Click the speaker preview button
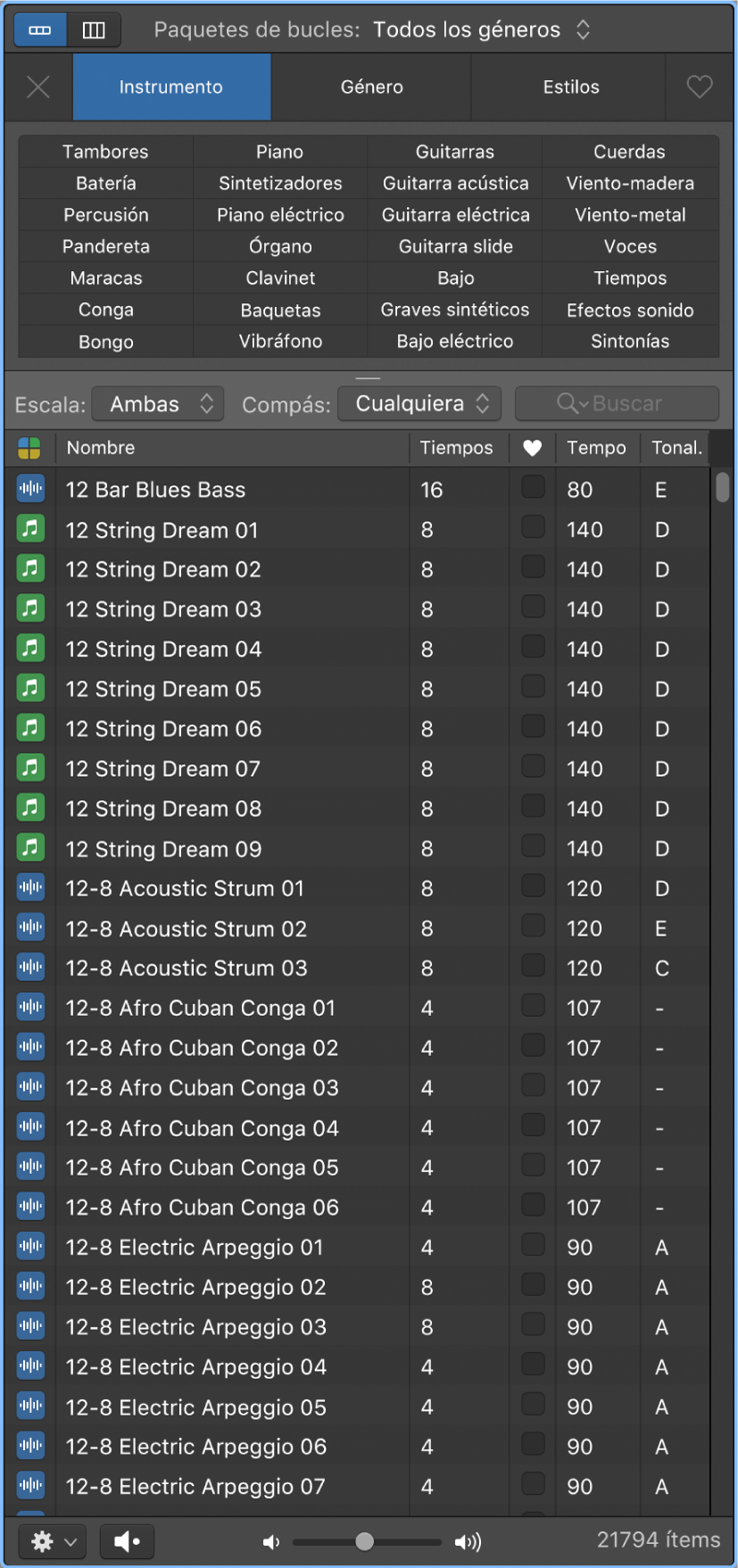The height and width of the screenshot is (1568, 738). point(127,1540)
